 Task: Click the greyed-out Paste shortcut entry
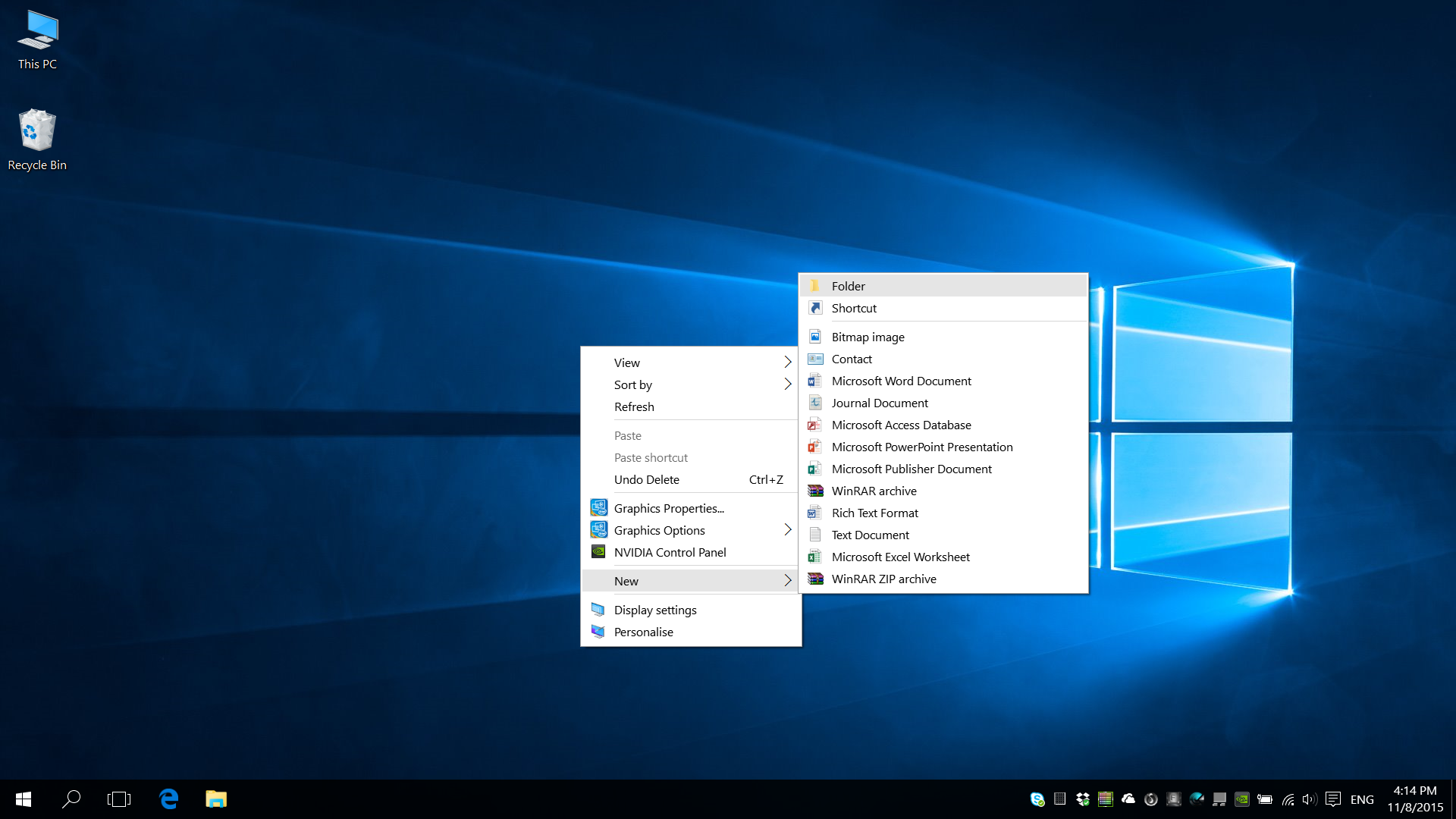pyautogui.click(x=690, y=457)
